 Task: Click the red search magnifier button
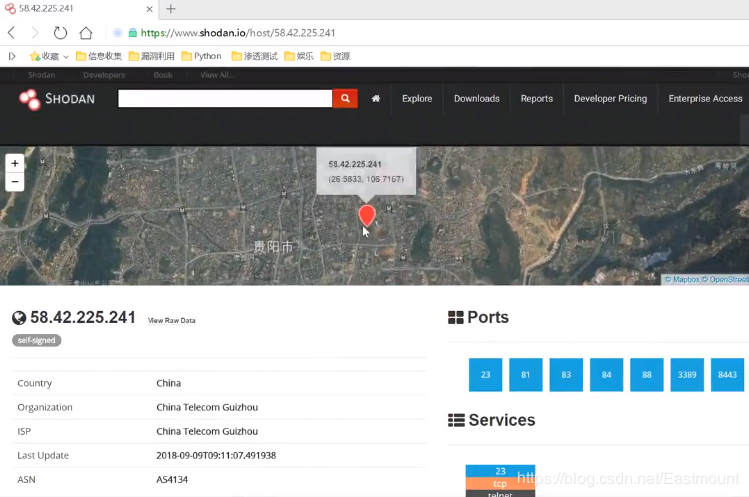(x=345, y=98)
